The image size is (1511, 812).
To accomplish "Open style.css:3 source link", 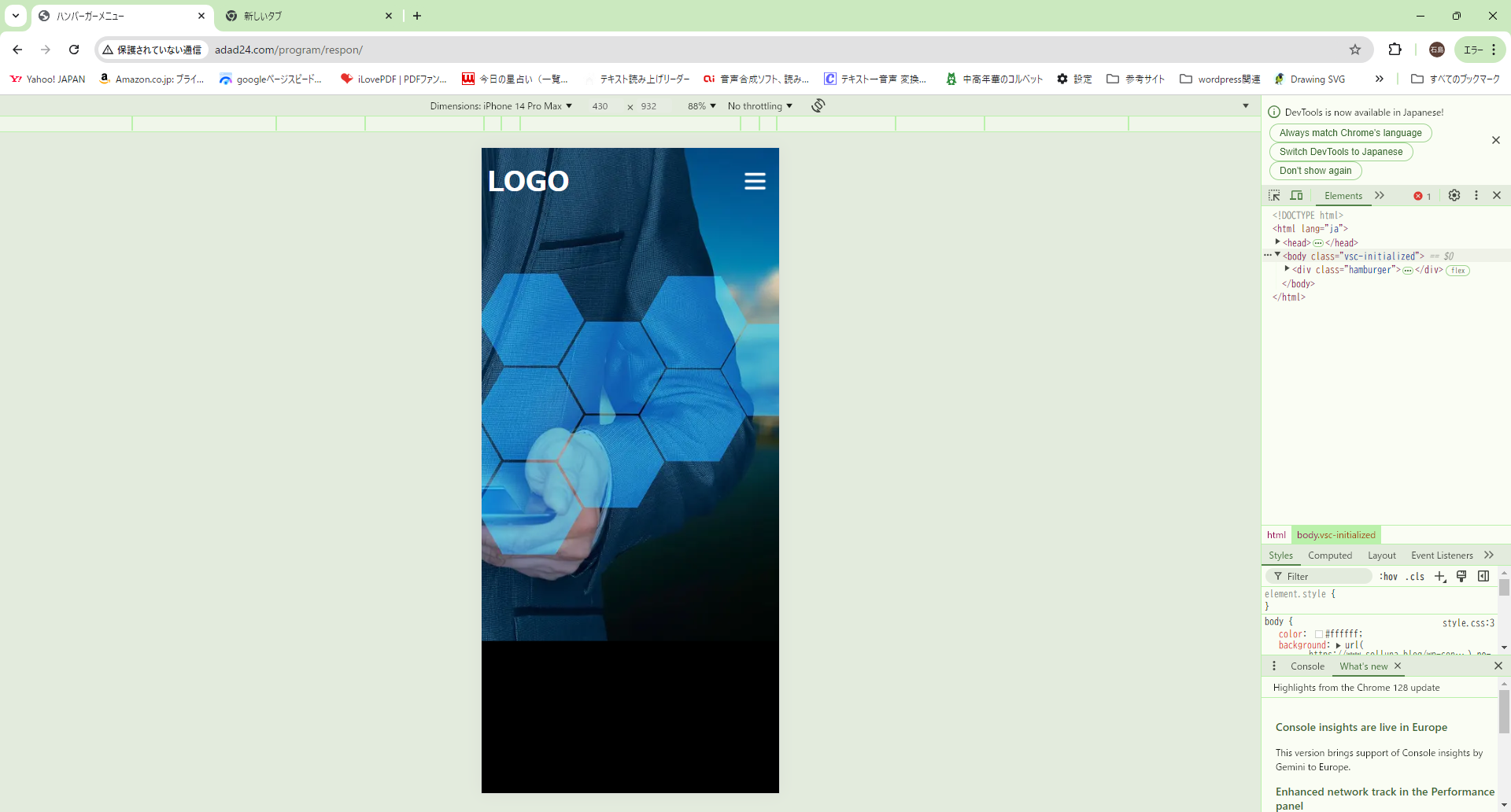I will tap(1469, 623).
